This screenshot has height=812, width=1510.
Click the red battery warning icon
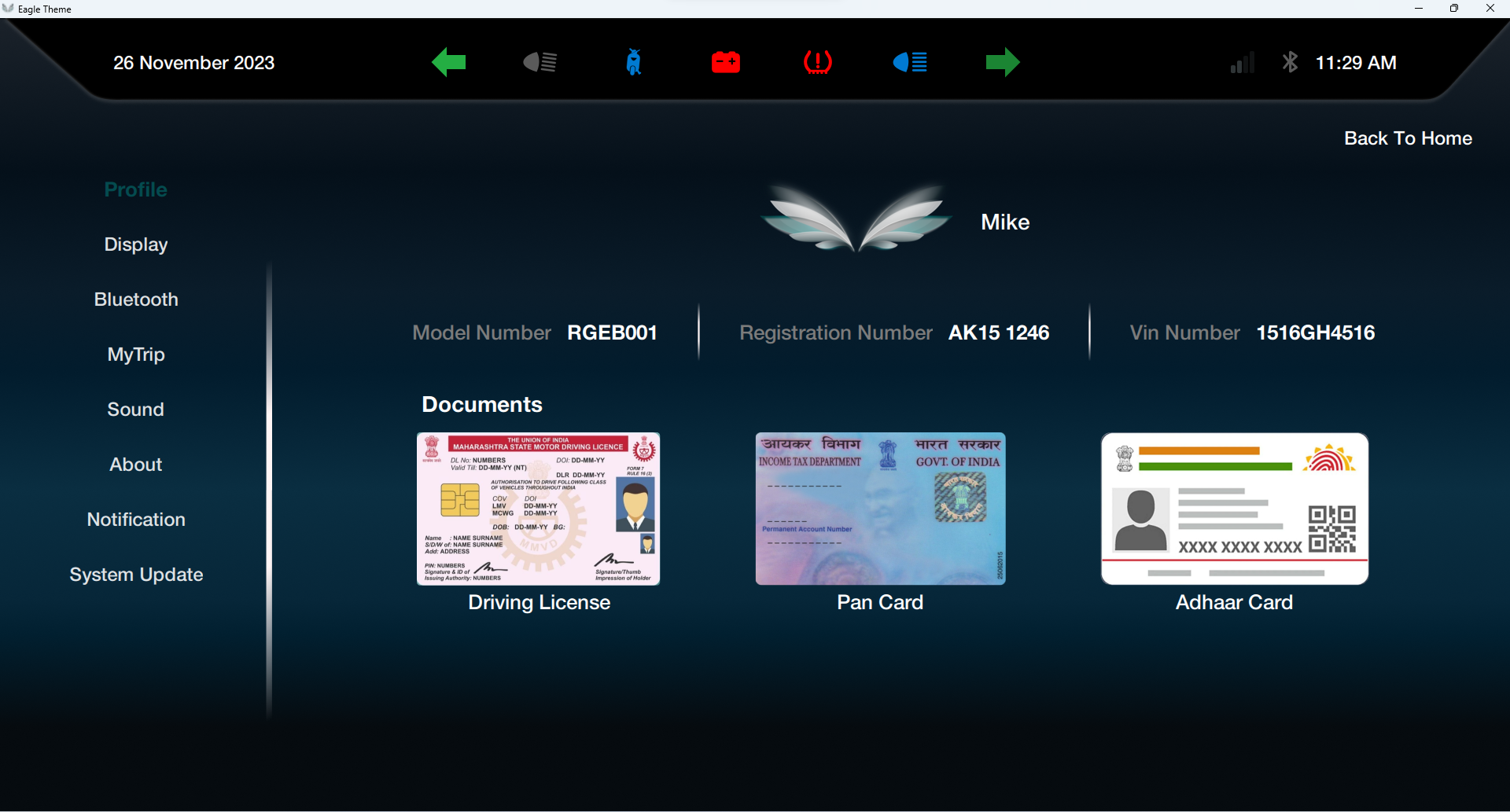(726, 62)
